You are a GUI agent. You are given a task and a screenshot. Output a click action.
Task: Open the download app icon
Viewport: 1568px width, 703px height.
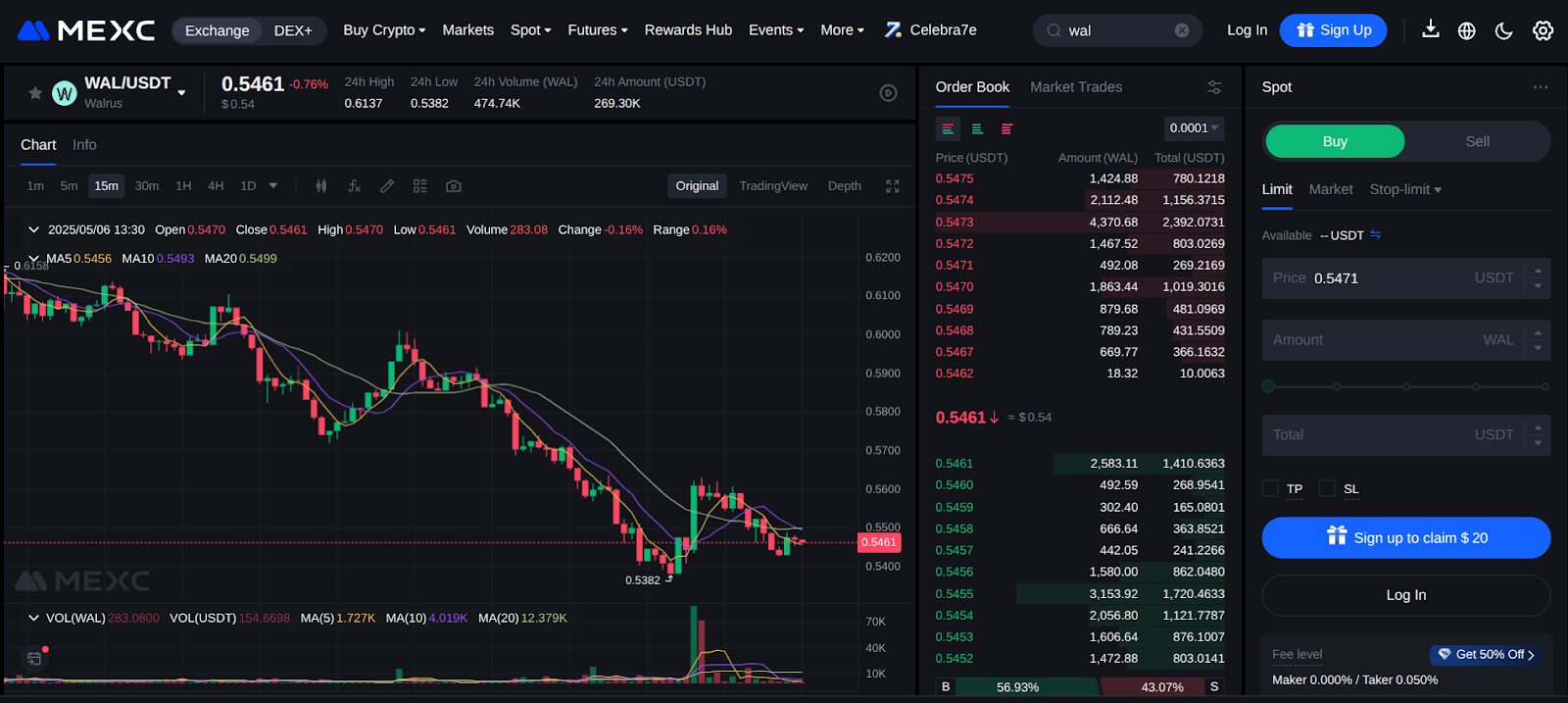pos(1431,29)
